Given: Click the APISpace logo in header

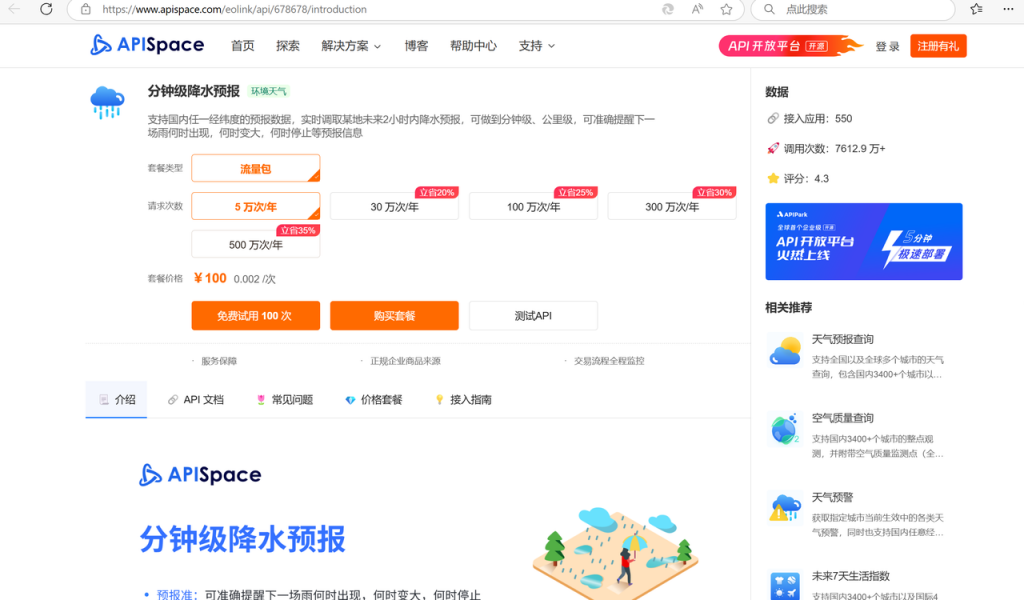Looking at the screenshot, I should (147, 45).
